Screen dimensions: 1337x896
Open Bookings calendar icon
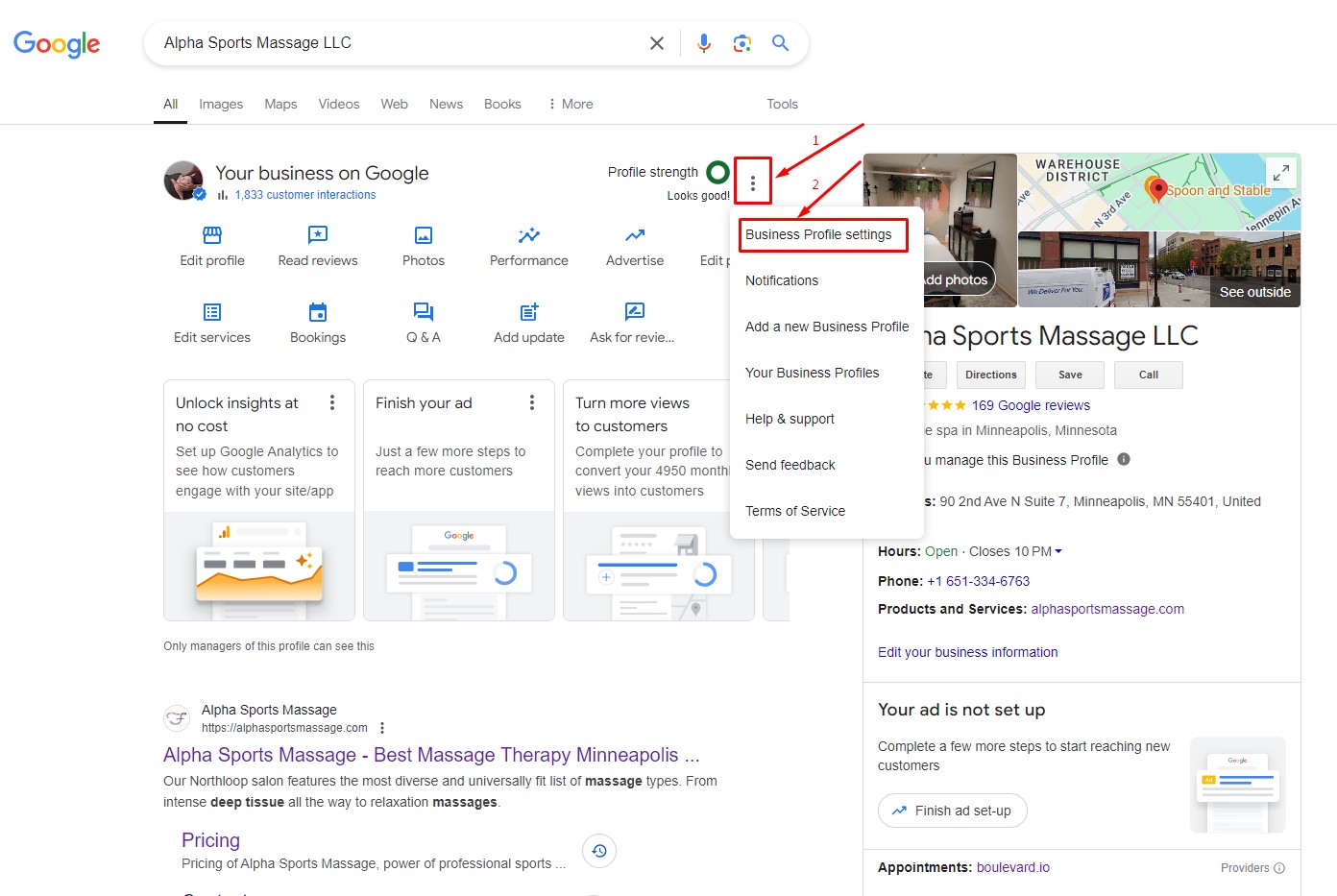(x=318, y=312)
